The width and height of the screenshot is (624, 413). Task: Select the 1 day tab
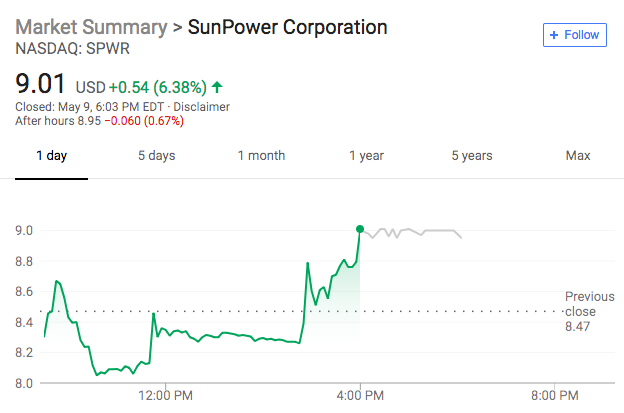[52, 156]
